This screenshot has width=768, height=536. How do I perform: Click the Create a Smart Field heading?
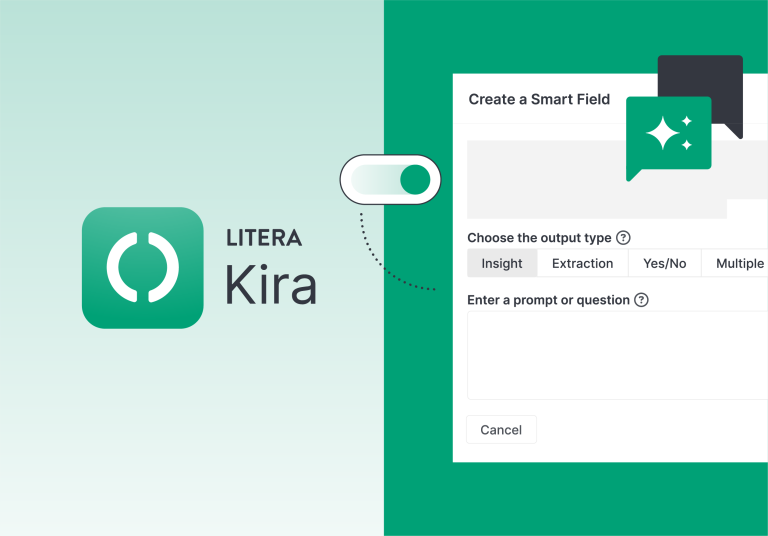pyautogui.click(x=539, y=99)
